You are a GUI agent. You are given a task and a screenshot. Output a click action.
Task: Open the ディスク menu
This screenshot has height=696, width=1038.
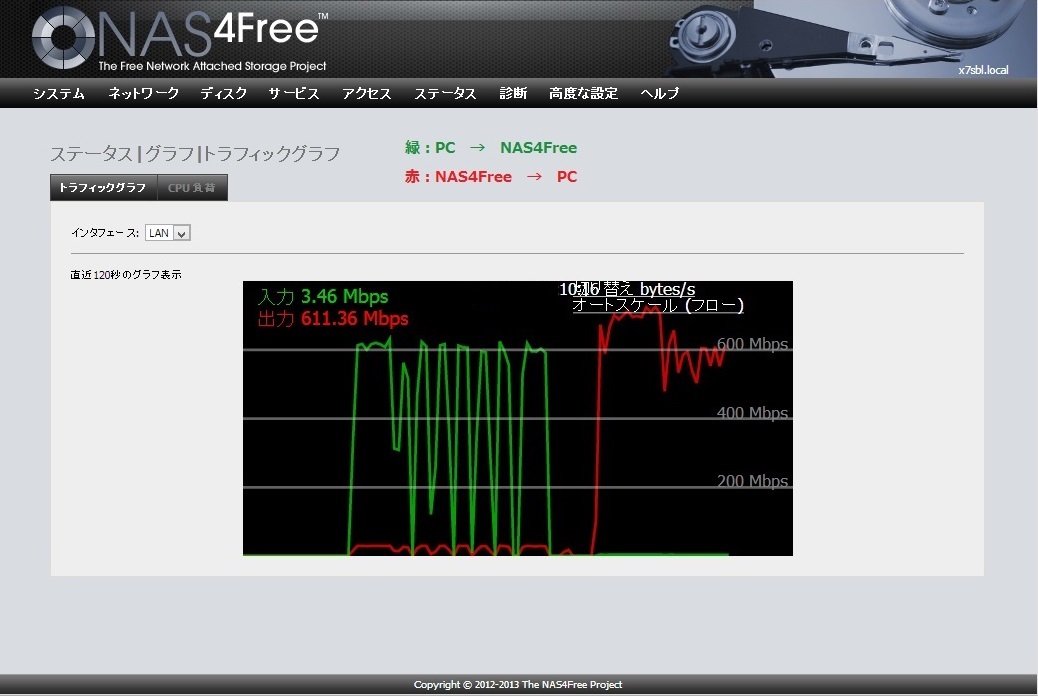point(224,93)
